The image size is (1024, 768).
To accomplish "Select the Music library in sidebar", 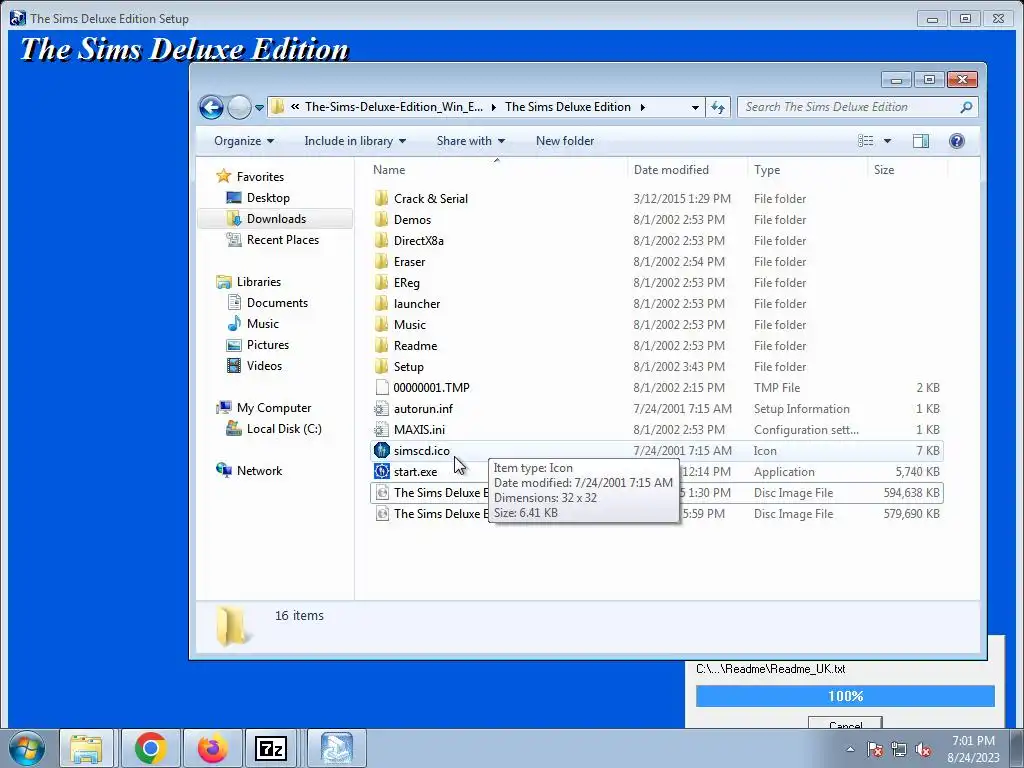I will tap(263, 324).
